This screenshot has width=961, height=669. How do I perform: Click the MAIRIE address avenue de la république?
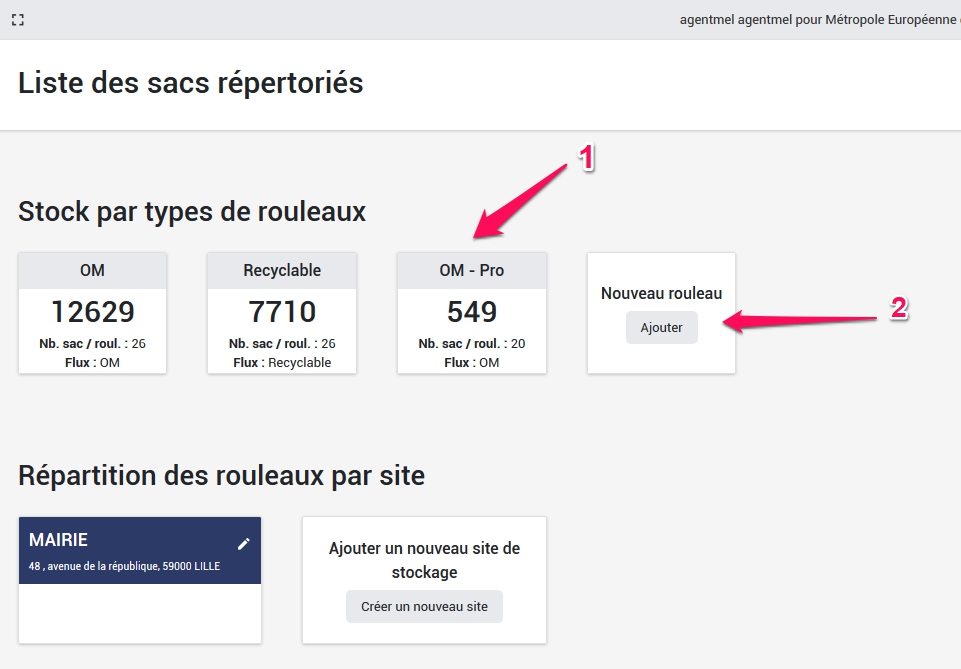[124, 566]
